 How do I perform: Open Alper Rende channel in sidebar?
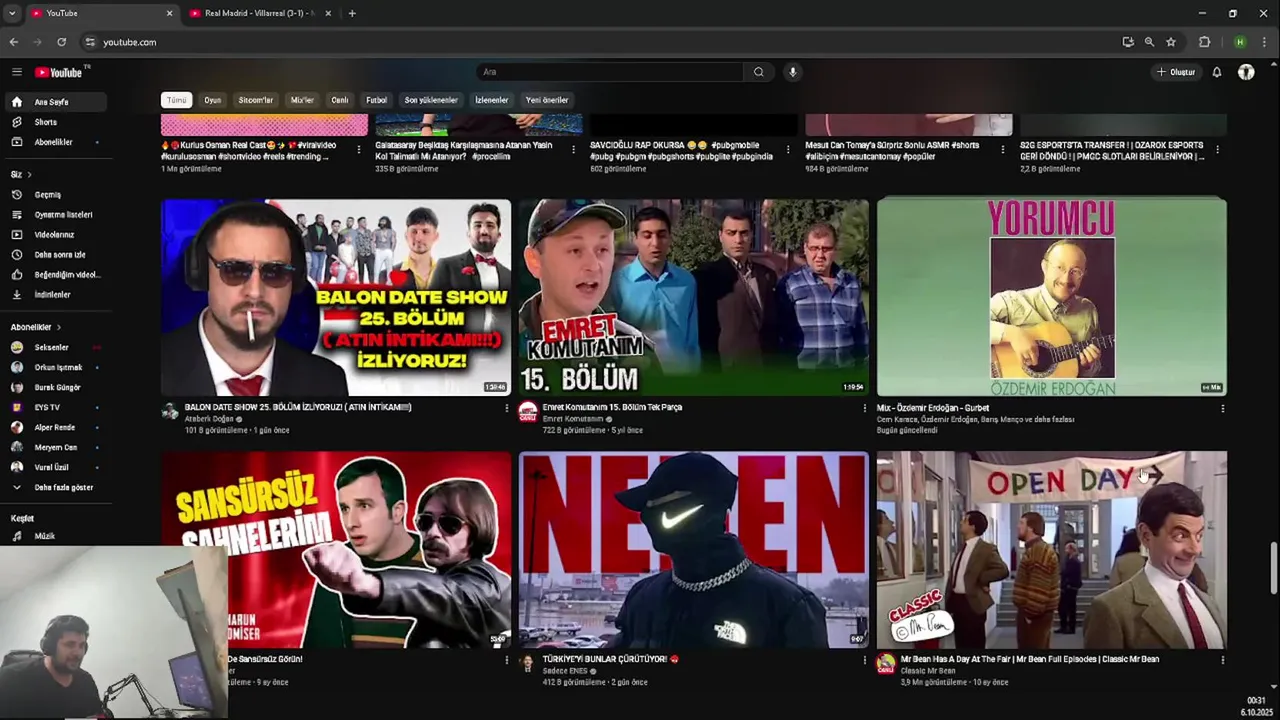54,427
